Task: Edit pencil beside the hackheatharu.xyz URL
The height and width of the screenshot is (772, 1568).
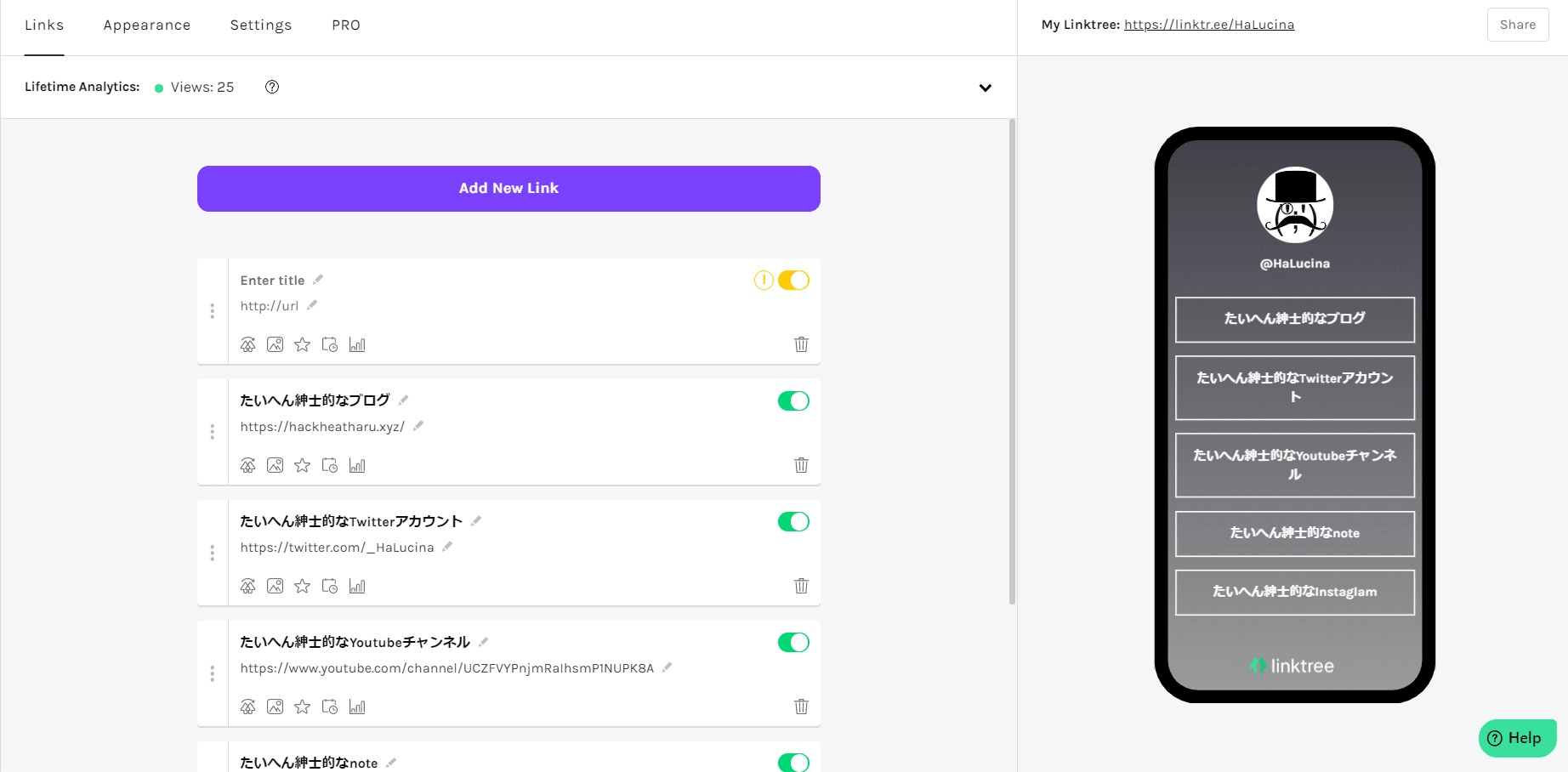Action: [x=418, y=426]
